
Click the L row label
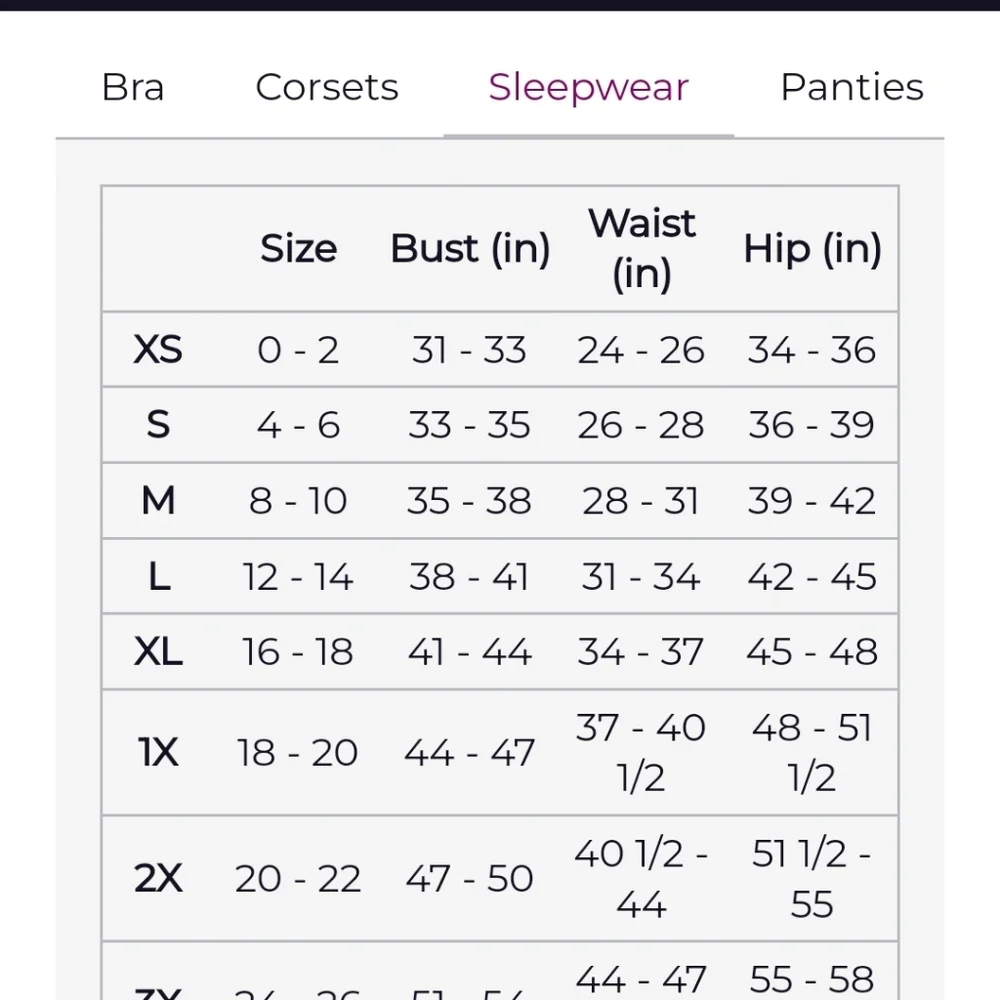[159, 577]
